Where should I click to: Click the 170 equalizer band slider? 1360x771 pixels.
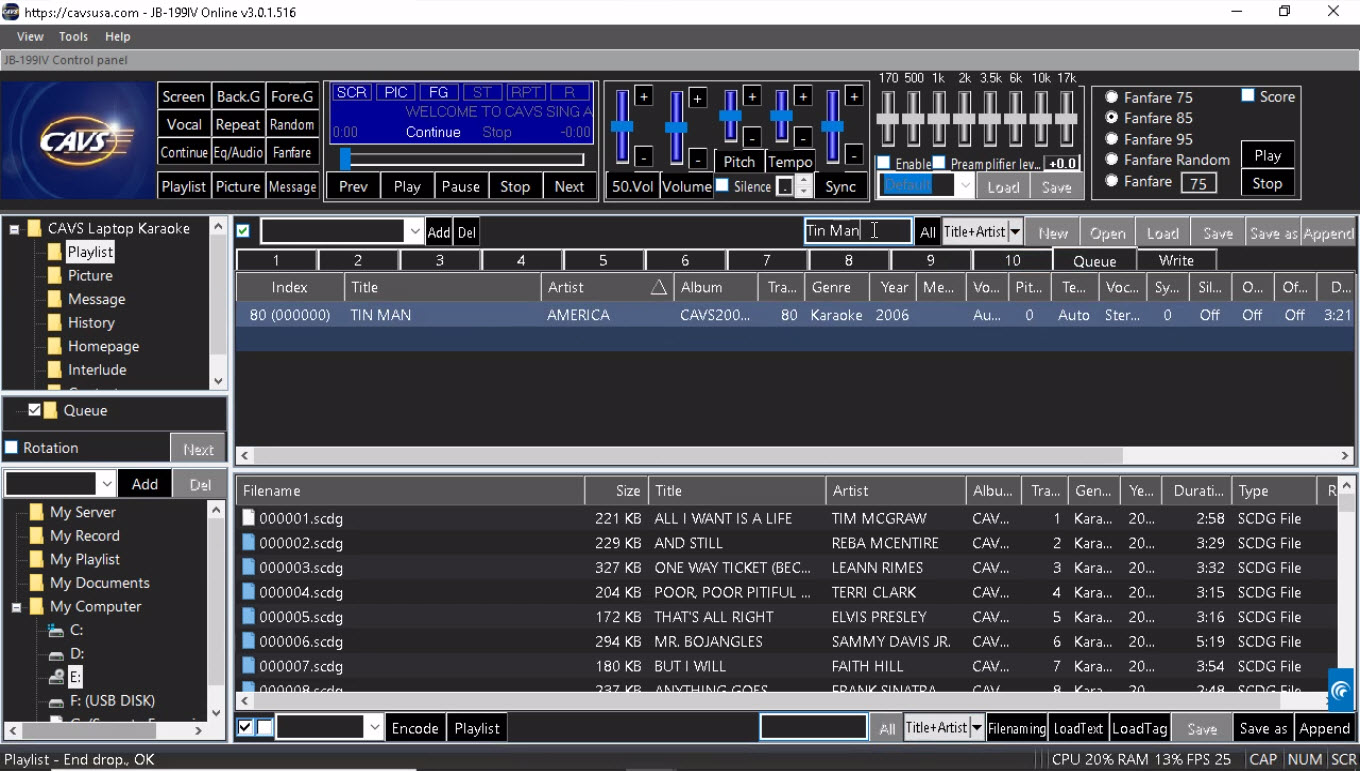887,118
